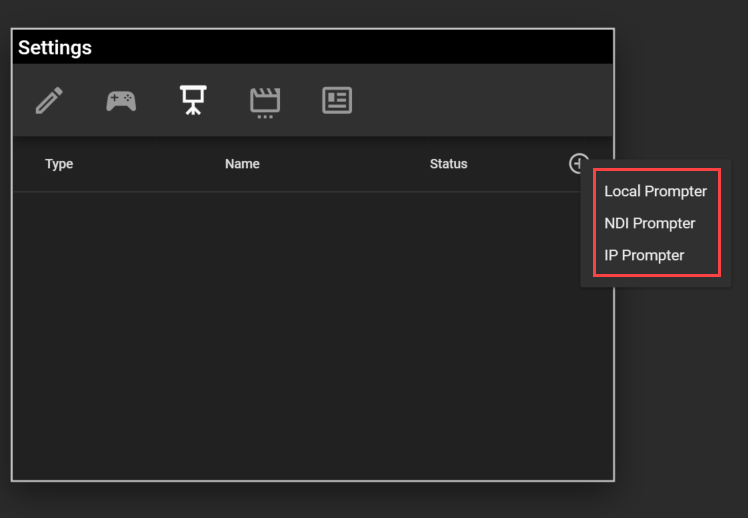The height and width of the screenshot is (518, 748).
Task: Add an IP Prompter
Action: (x=644, y=255)
